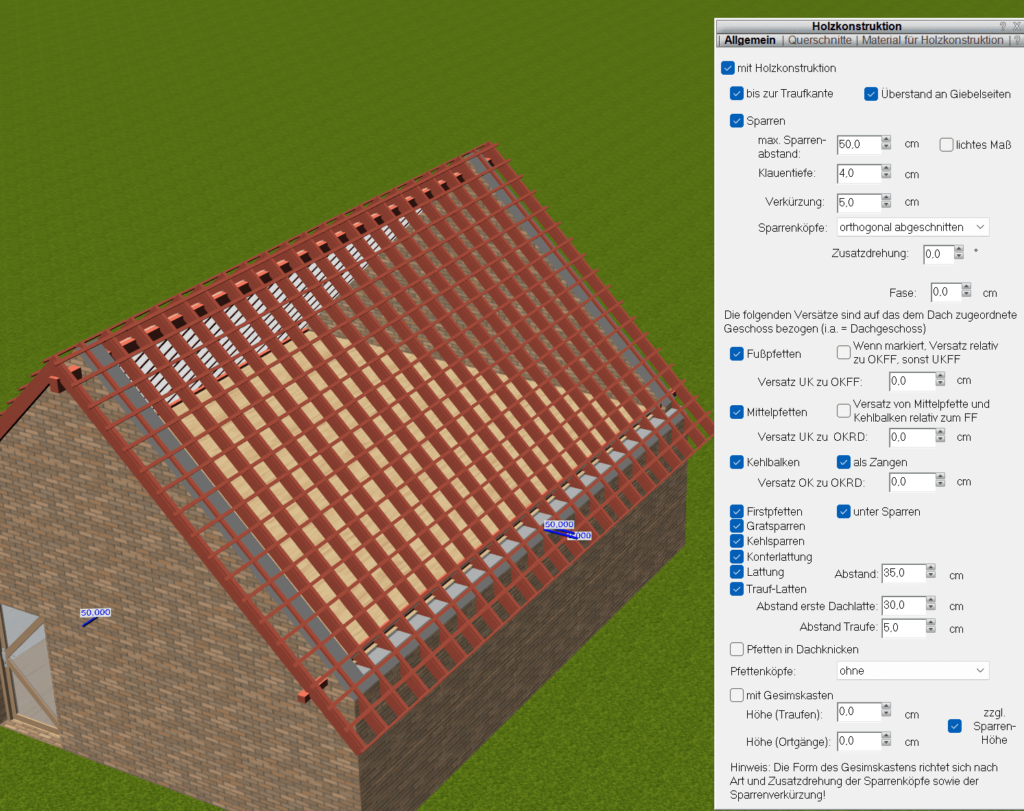Switch to the Querschnitte tab
The height and width of the screenshot is (811, 1024).
tap(820, 41)
